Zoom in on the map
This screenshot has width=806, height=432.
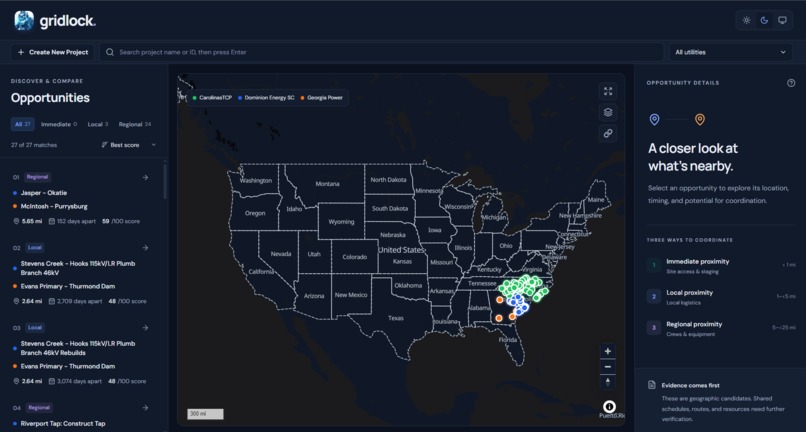coord(608,351)
